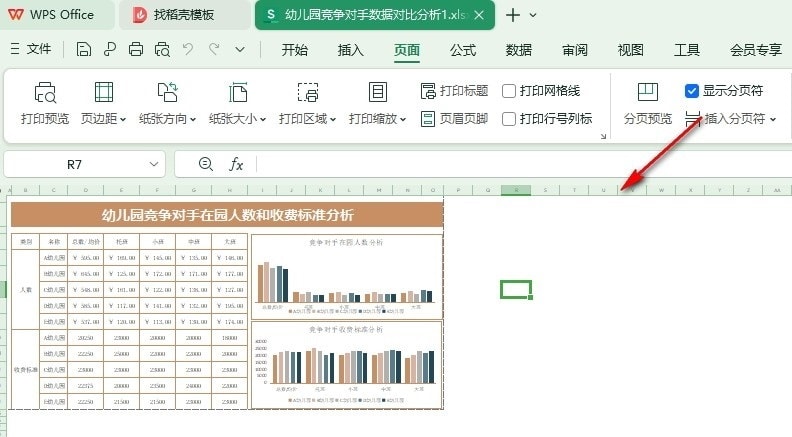Screen dimensions: 792x437
Task: Click the zoom magnifier icon in formula bar
Action: click(x=206, y=164)
